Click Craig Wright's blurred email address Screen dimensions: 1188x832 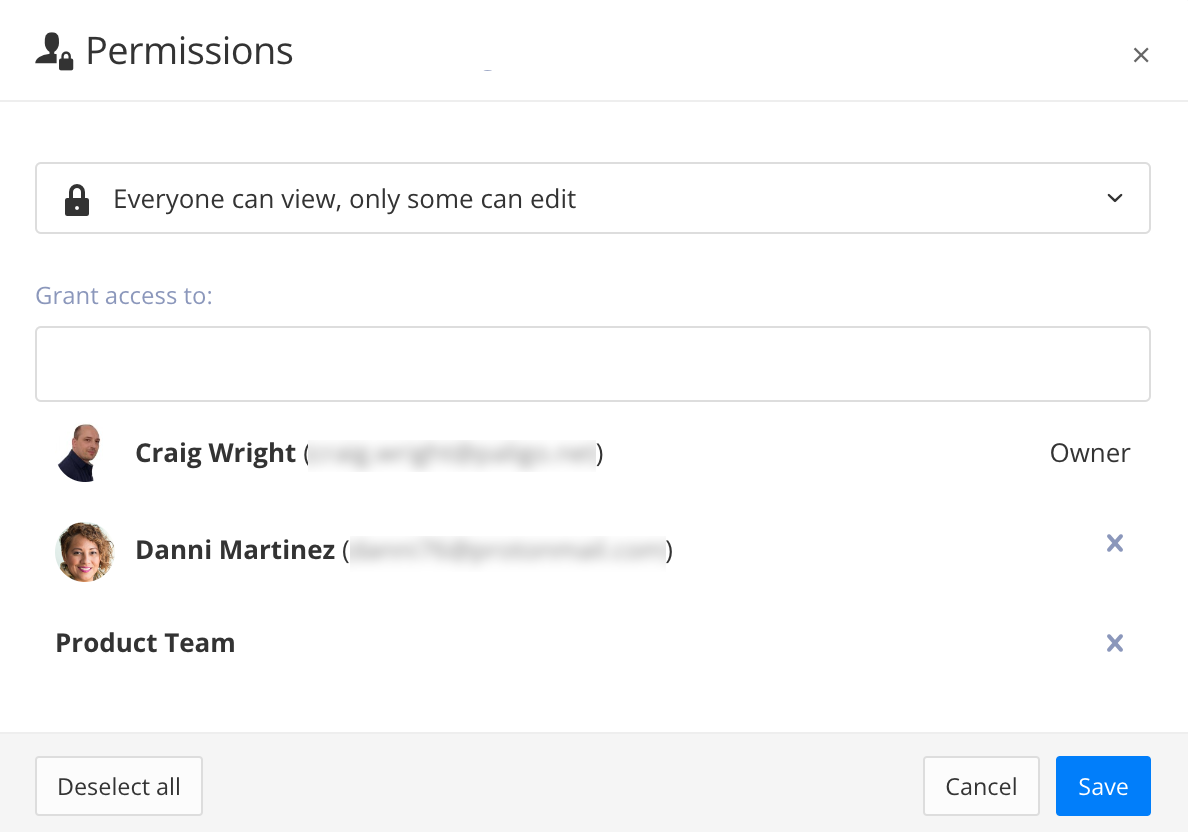coord(450,452)
